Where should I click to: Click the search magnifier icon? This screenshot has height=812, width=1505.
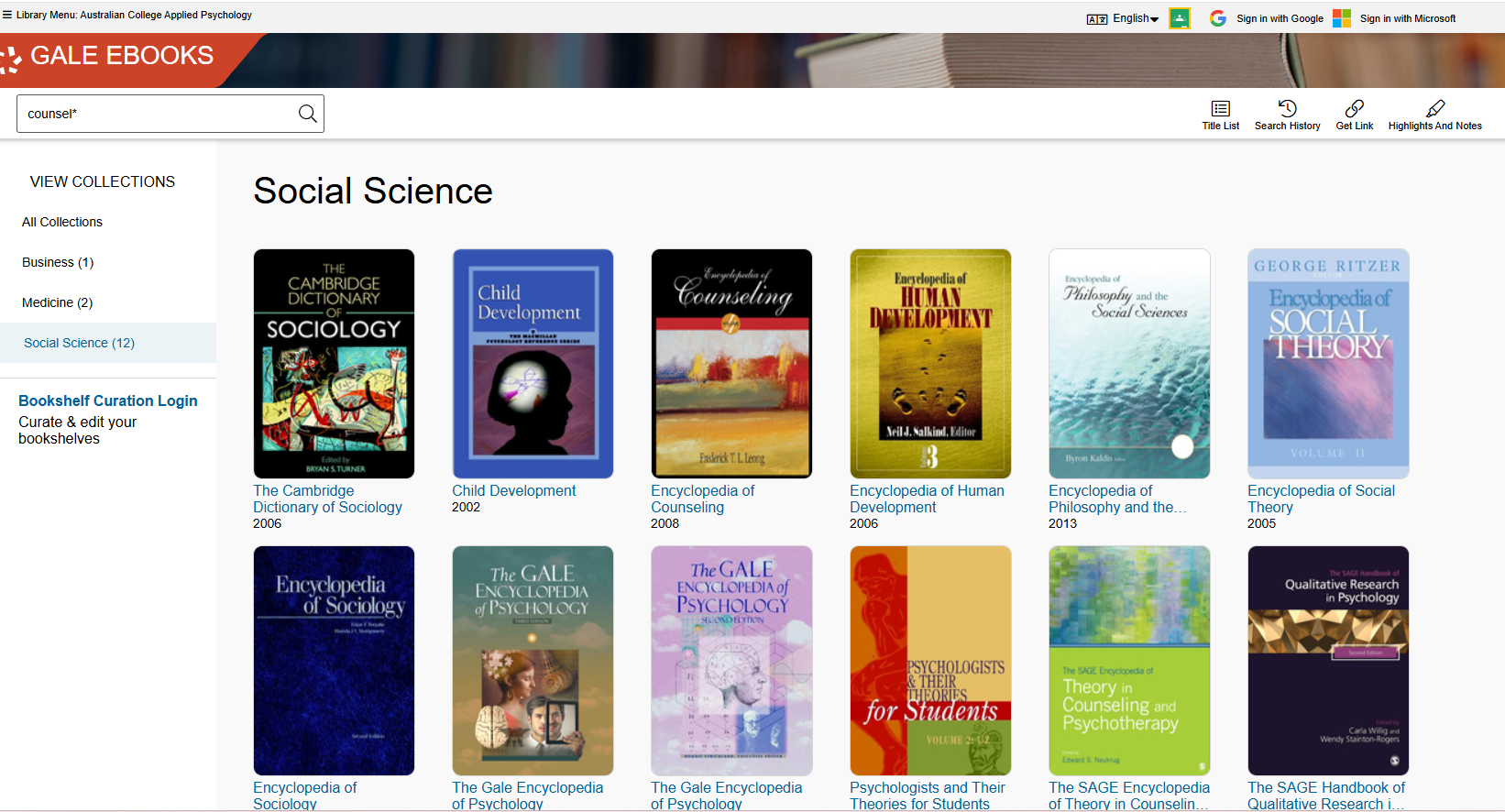(308, 114)
